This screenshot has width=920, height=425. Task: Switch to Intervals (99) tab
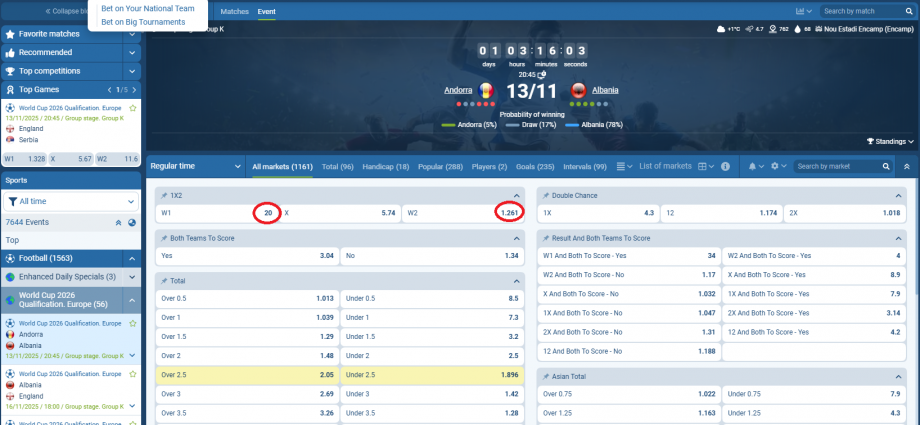585,167
